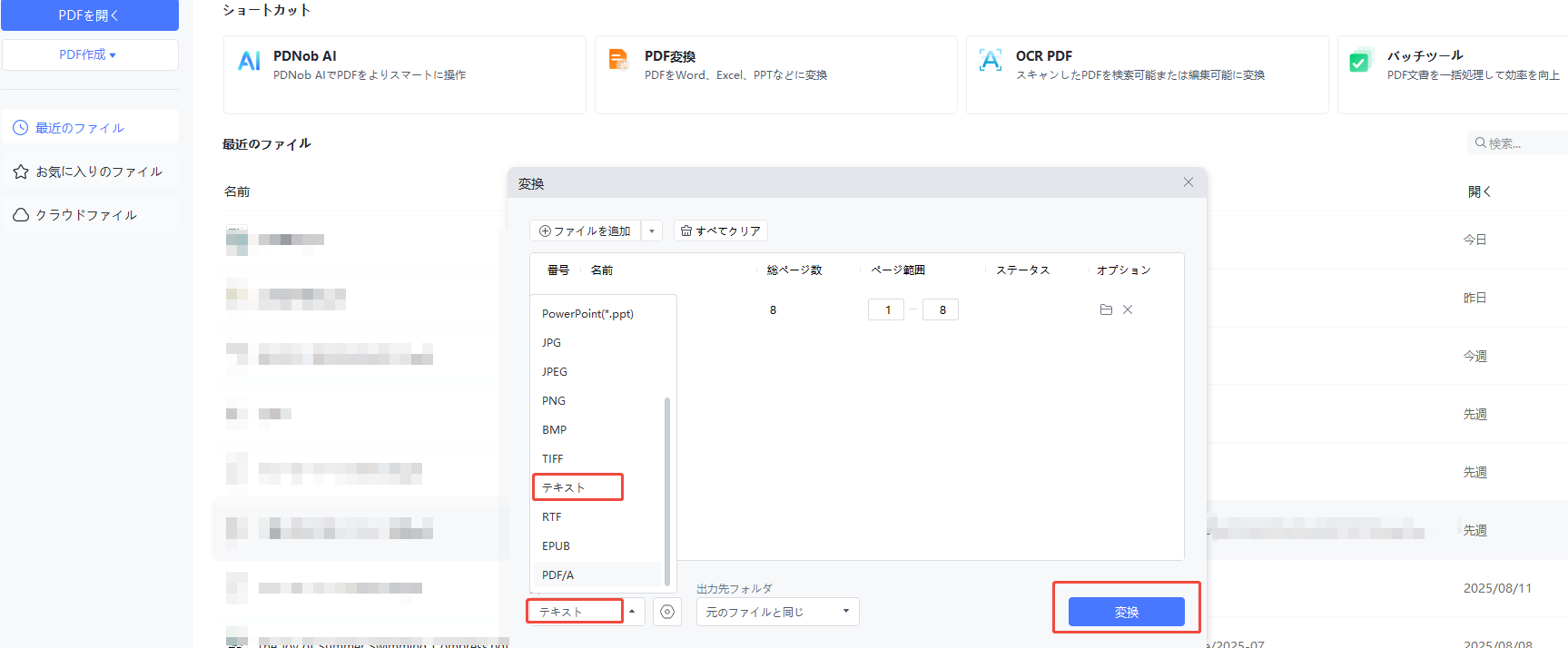The height and width of the screenshot is (648, 1568).
Task: Click the 開く column header in file list
Action: tap(1480, 191)
